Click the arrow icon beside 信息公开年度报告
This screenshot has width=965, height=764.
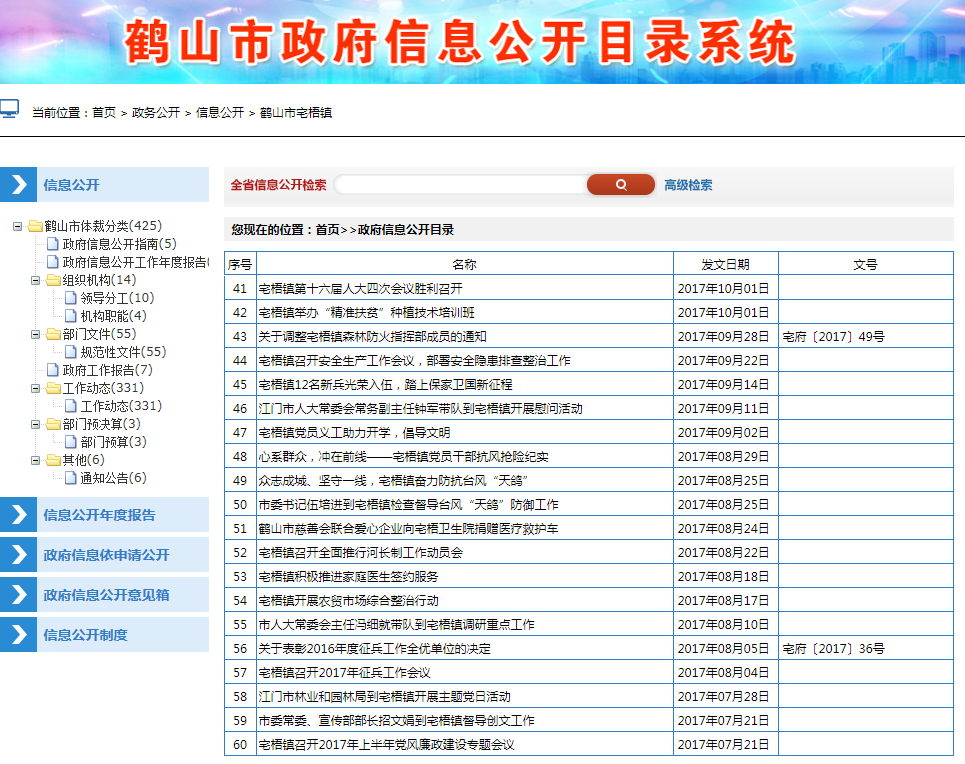click(18, 515)
